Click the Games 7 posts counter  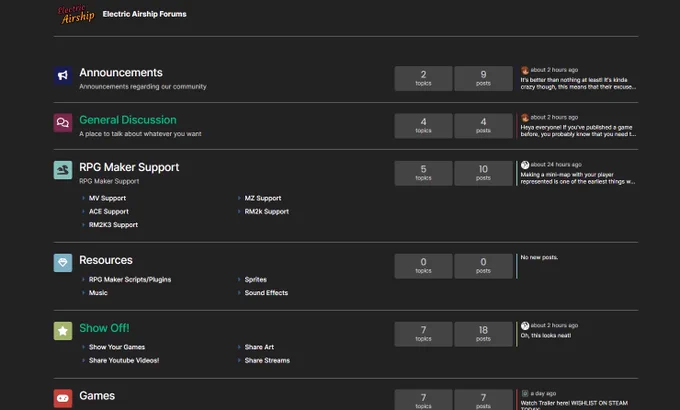tap(483, 400)
